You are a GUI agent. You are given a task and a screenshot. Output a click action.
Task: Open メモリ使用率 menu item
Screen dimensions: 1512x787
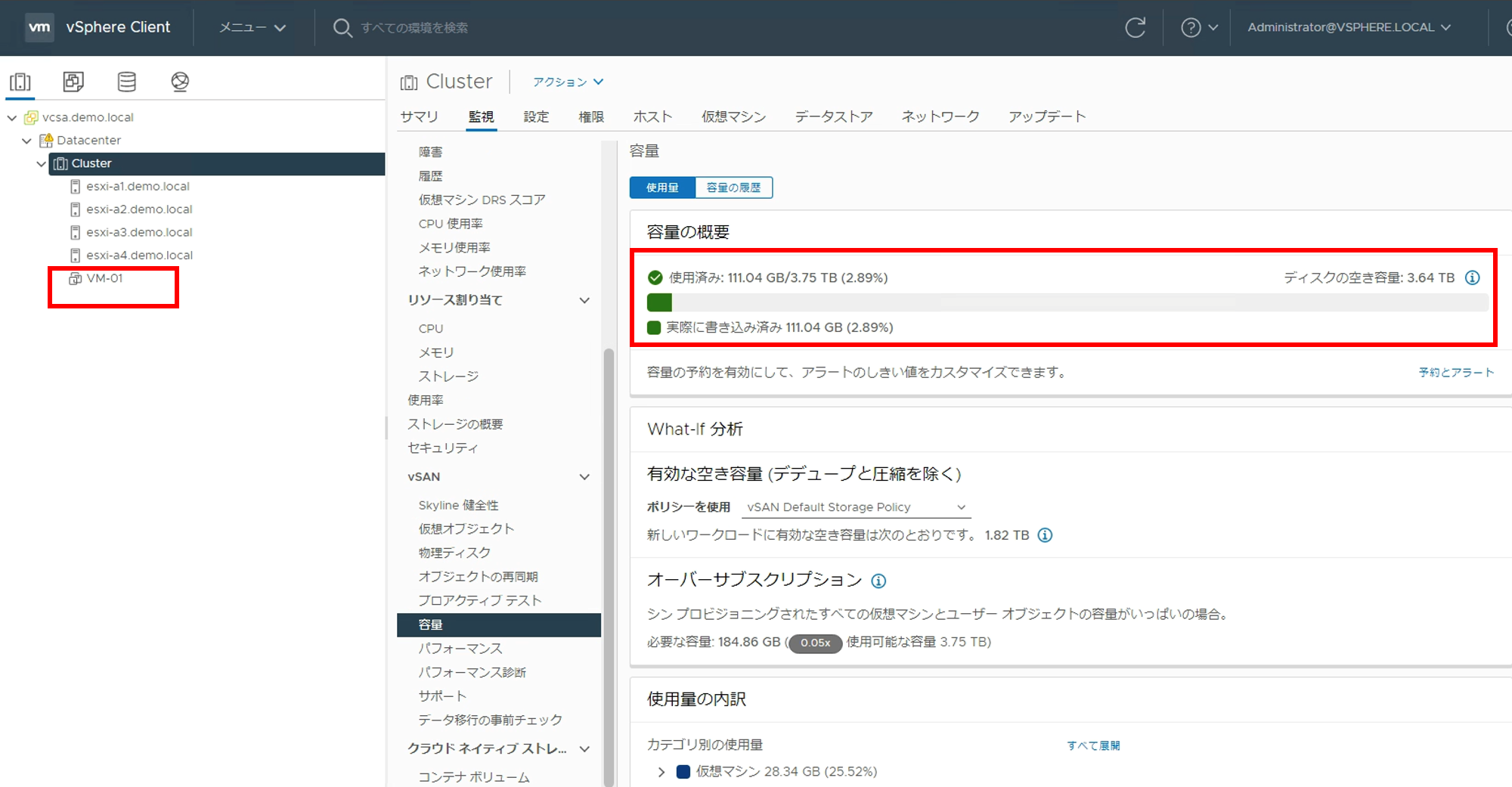(454, 247)
